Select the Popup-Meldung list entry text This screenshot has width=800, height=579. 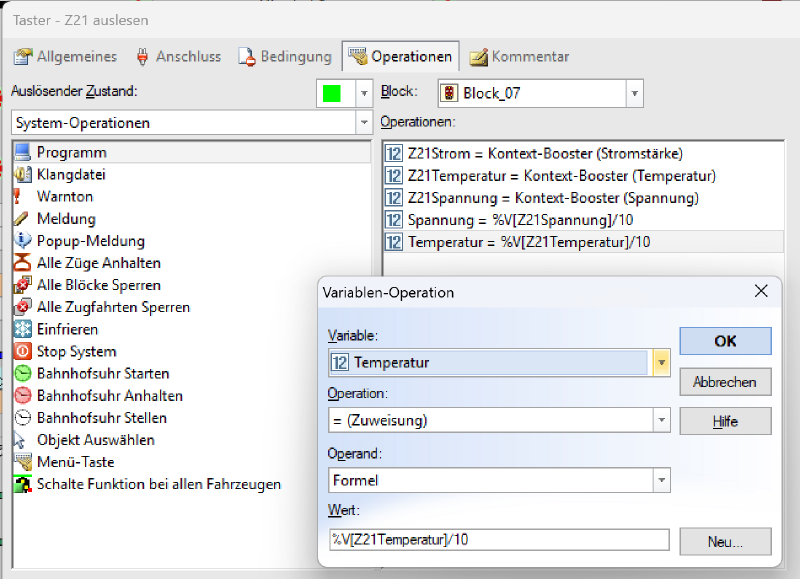[91, 241]
